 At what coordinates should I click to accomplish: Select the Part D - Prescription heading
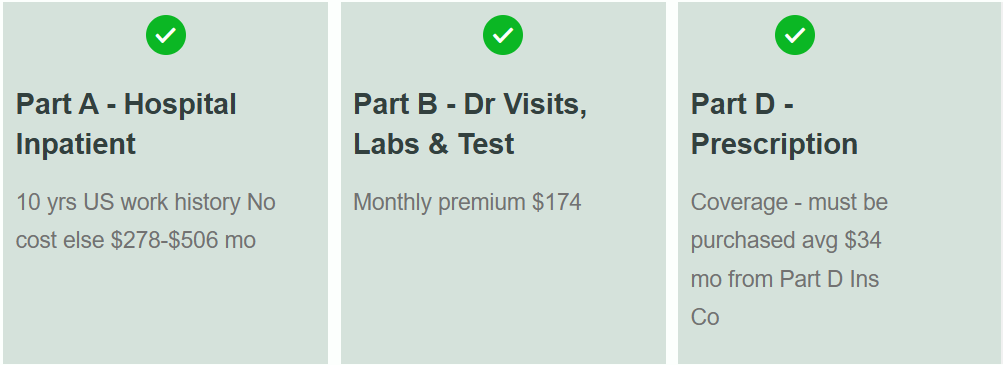(774, 124)
